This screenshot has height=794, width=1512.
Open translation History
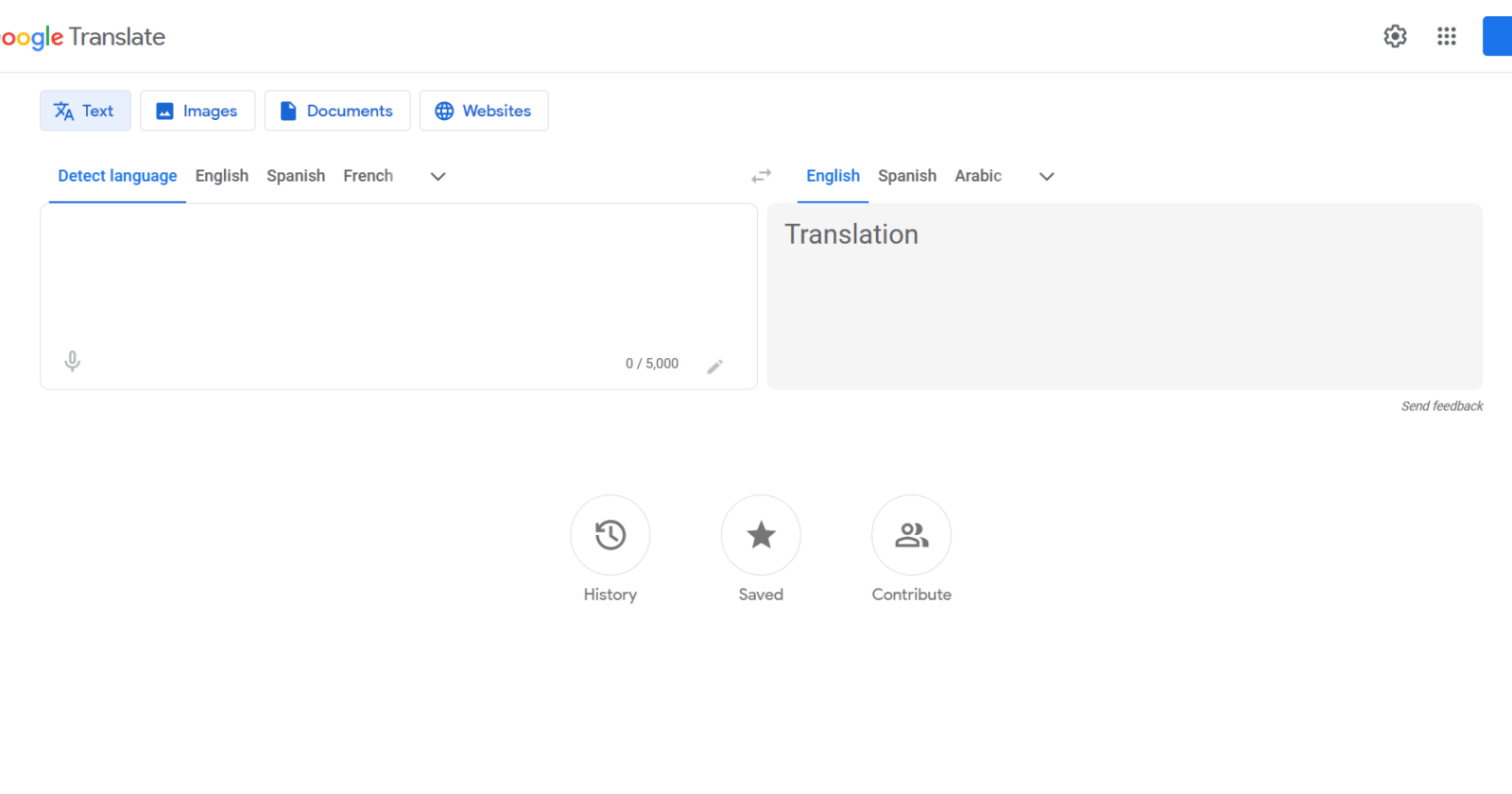click(610, 535)
